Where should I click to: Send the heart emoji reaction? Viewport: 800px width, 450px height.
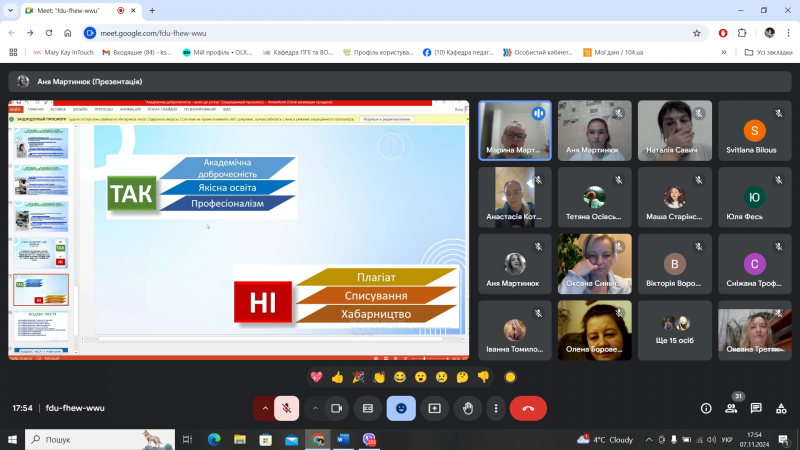(317, 377)
